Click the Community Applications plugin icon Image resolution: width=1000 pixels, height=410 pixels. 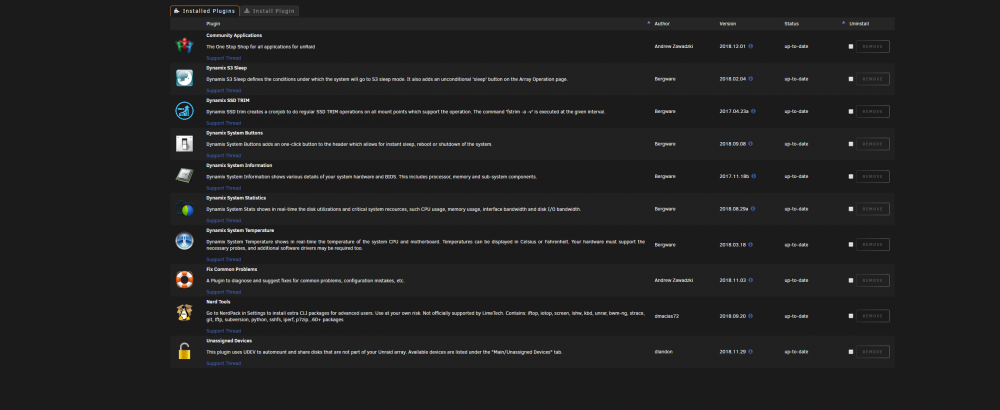coord(184,46)
